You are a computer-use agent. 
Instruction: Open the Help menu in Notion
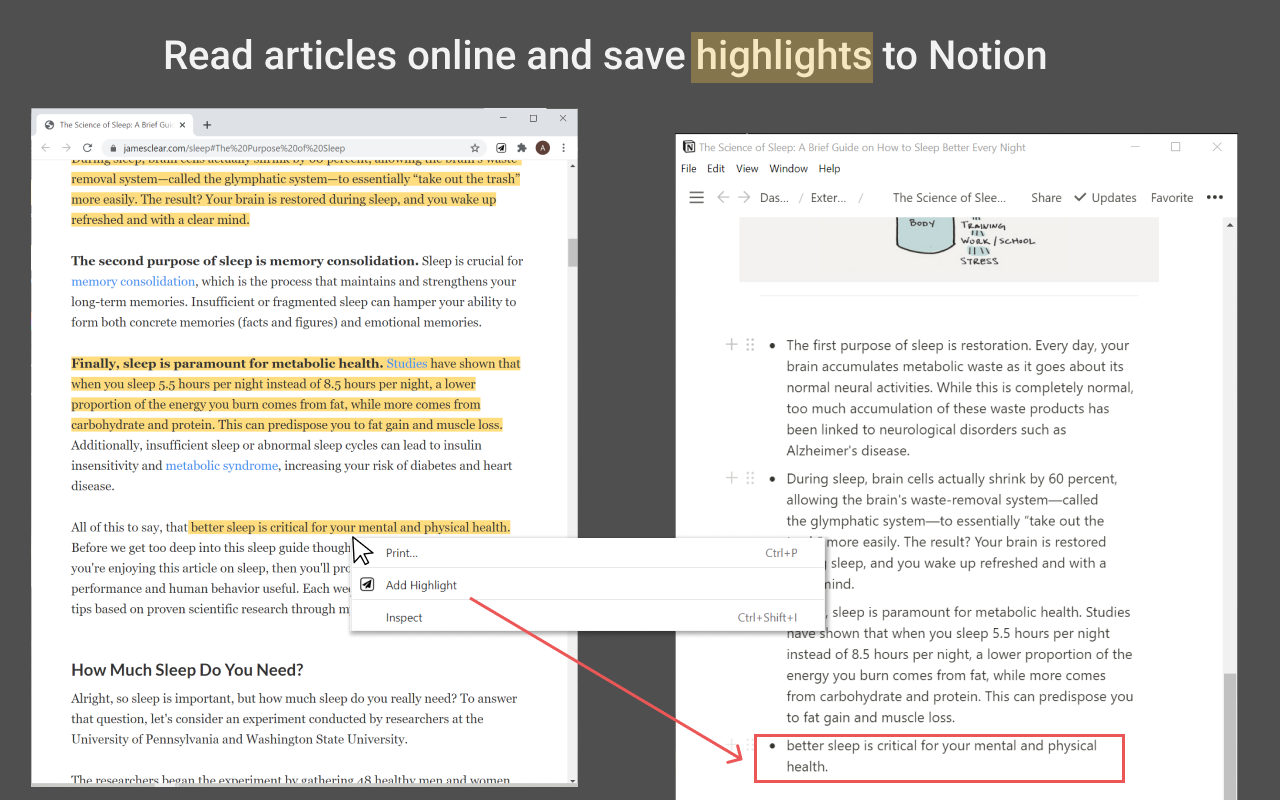(x=830, y=169)
